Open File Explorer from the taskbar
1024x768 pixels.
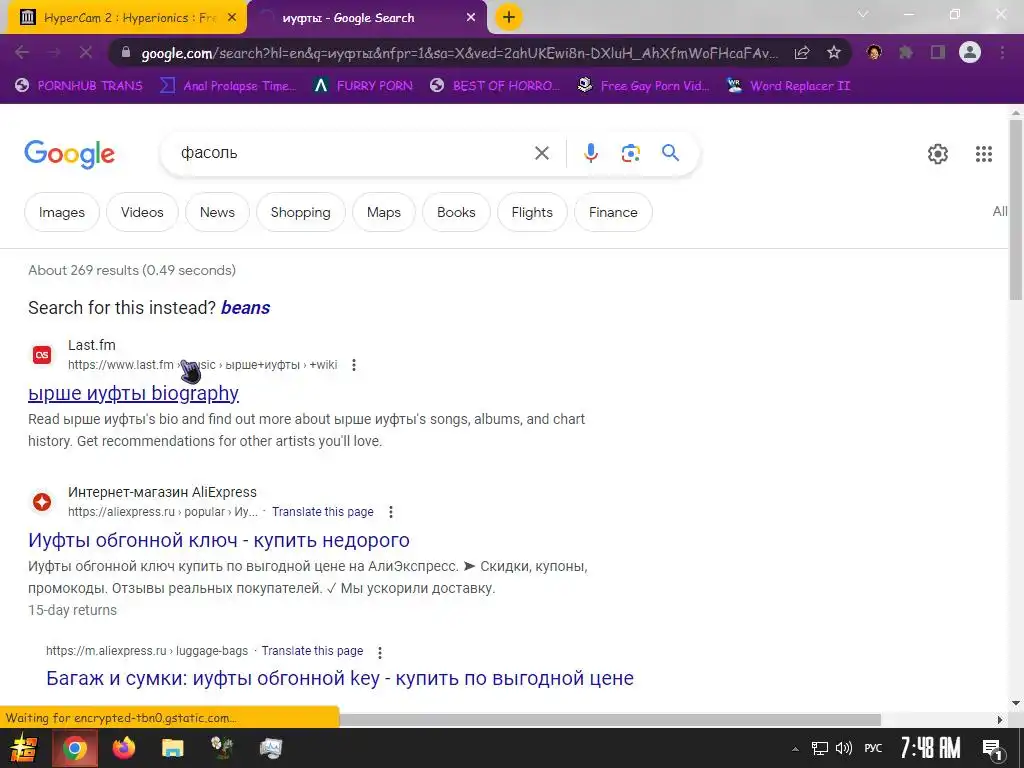tap(172, 748)
